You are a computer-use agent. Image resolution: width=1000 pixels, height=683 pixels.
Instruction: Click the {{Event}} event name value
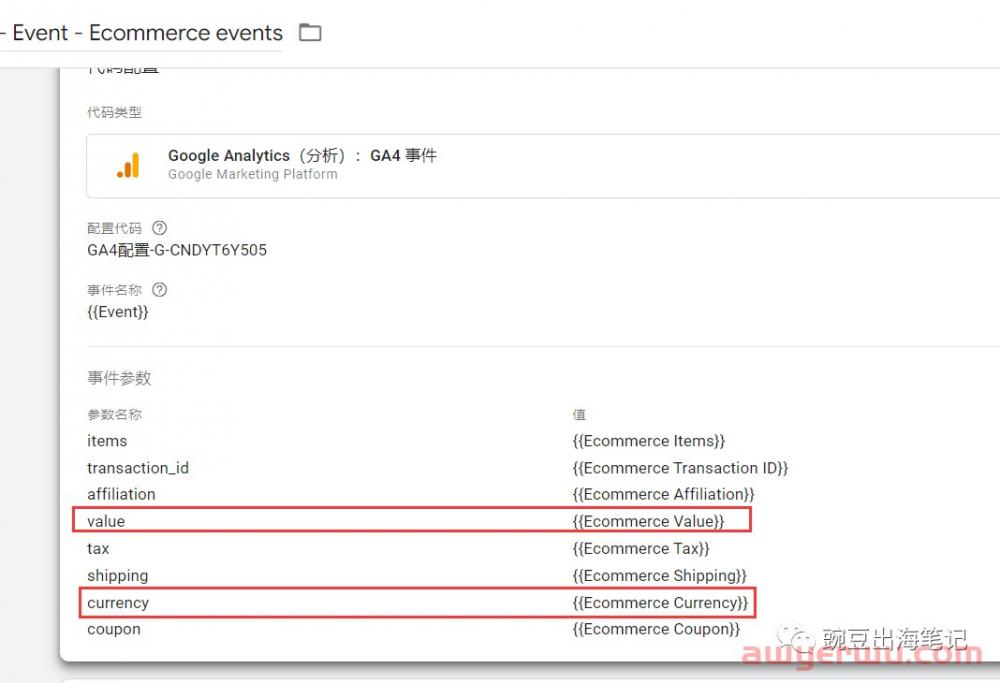pos(118,312)
